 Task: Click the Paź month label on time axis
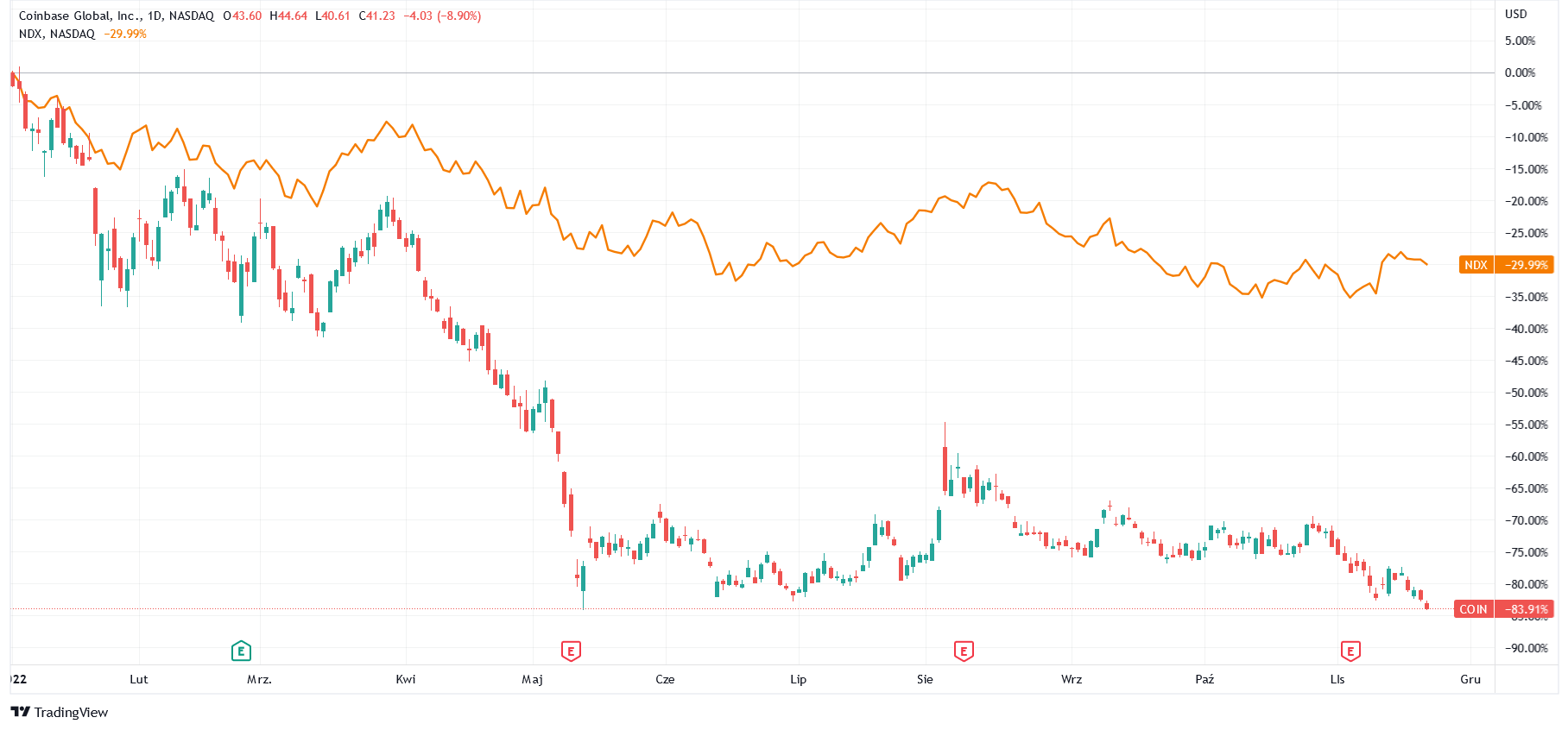point(1204,679)
